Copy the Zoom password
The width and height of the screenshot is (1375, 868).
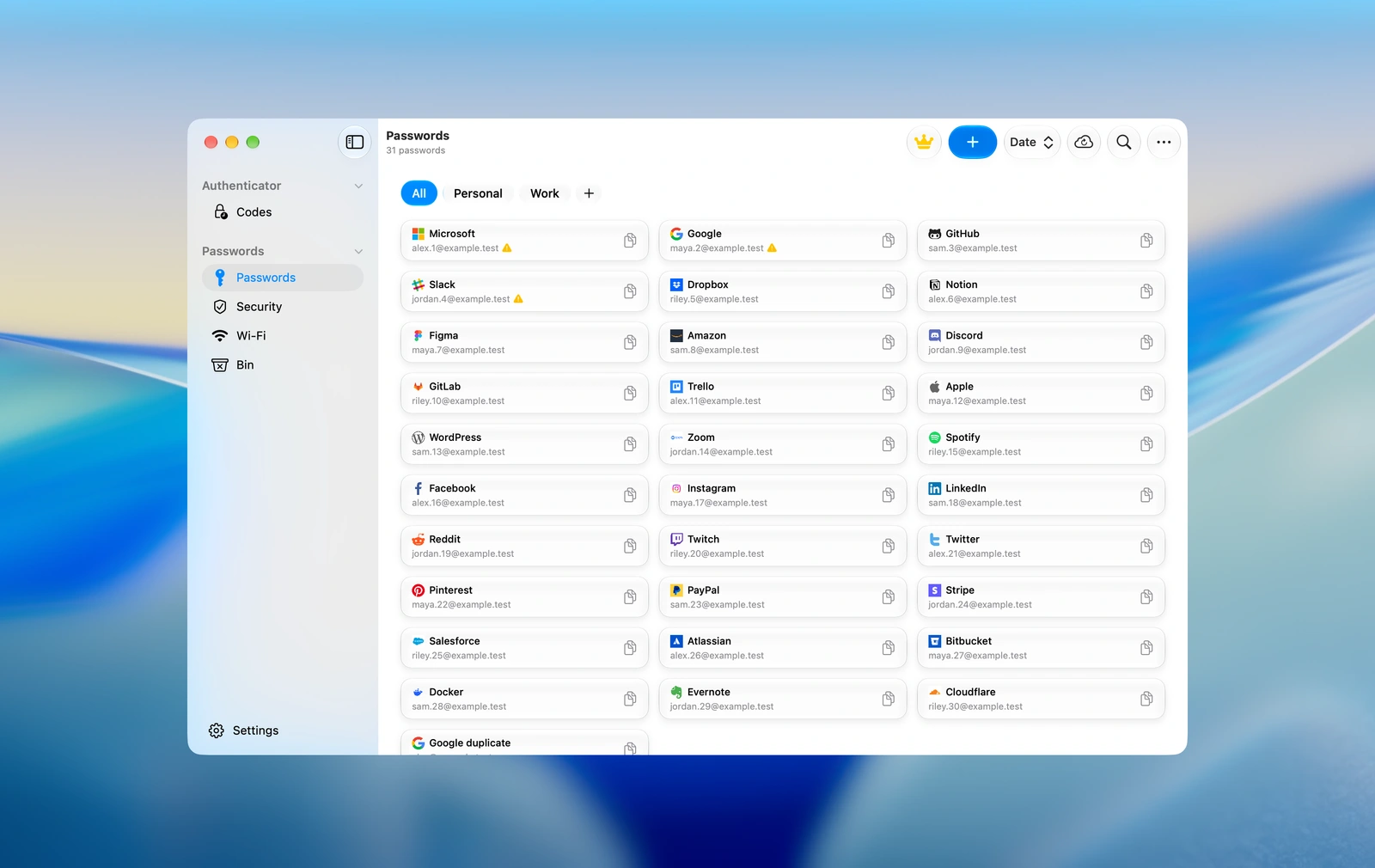pos(889,444)
